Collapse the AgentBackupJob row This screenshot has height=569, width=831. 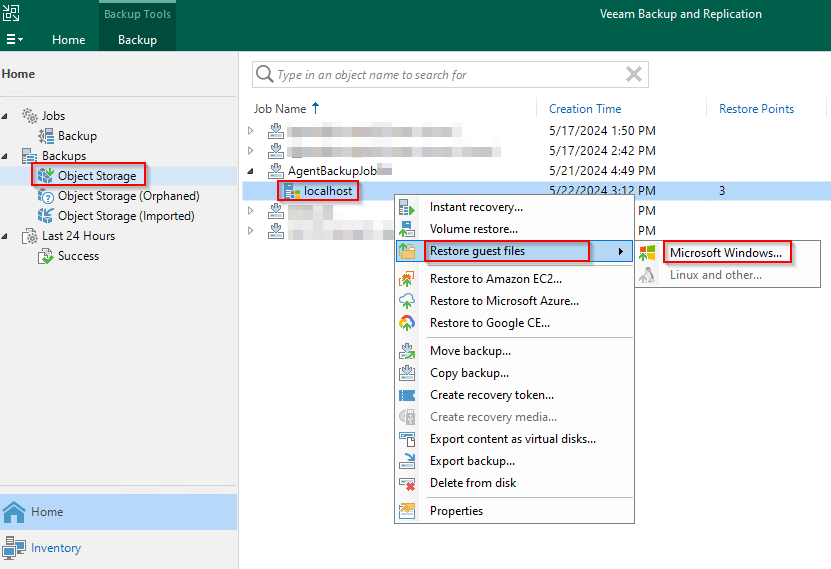[x=252, y=171]
